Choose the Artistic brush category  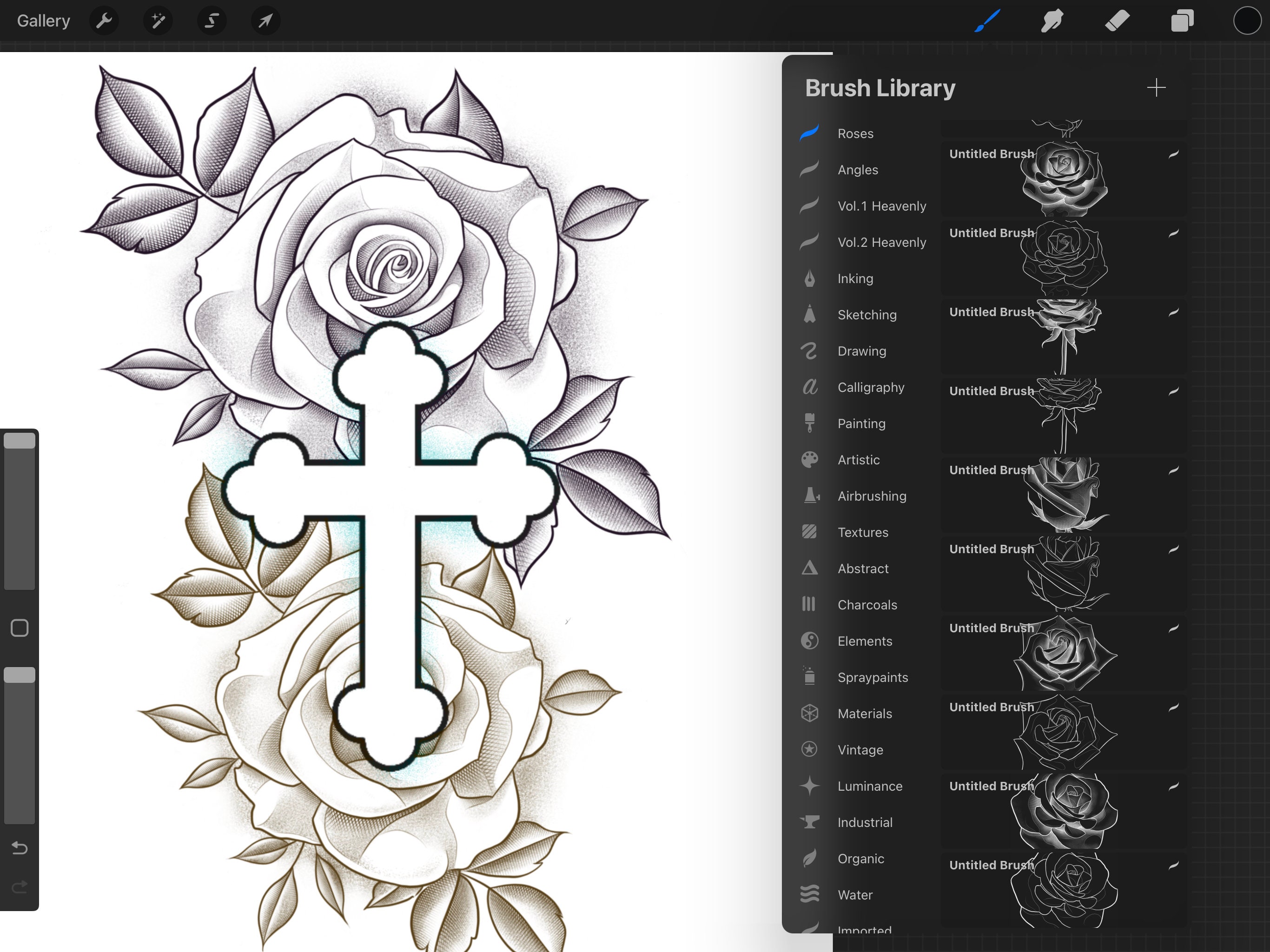click(858, 460)
